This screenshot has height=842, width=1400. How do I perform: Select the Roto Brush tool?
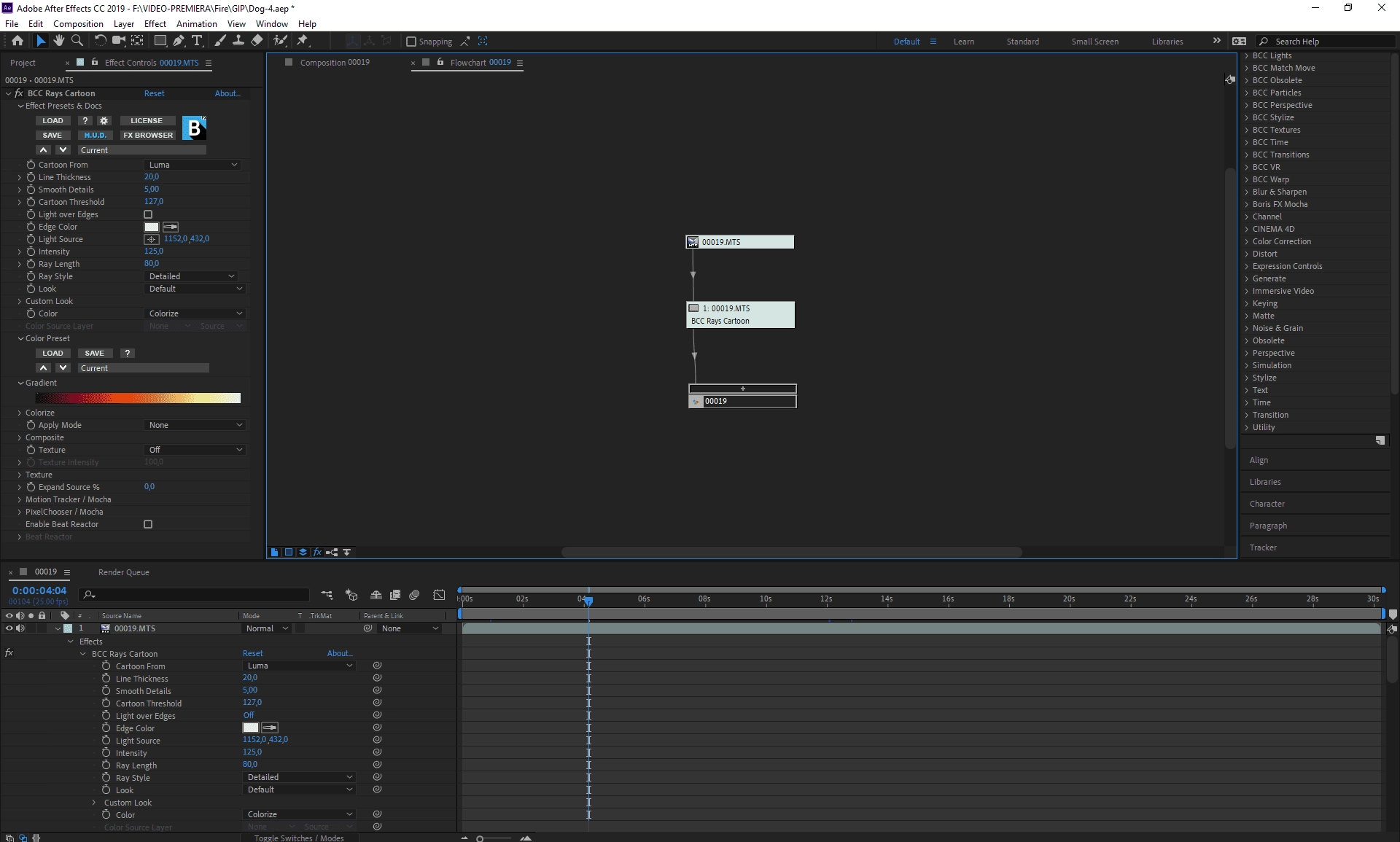point(280,41)
